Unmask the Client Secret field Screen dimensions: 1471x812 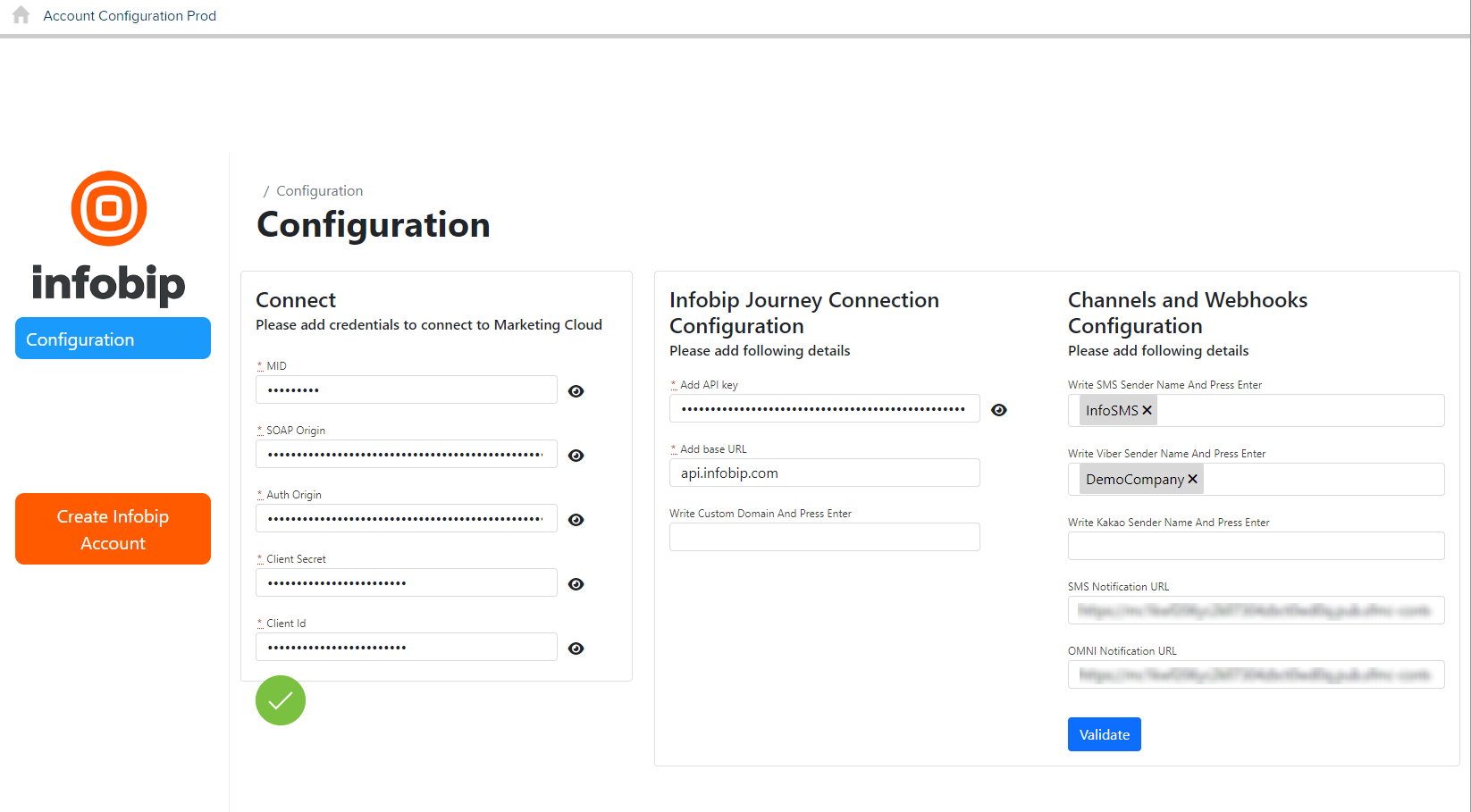pyautogui.click(x=576, y=584)
